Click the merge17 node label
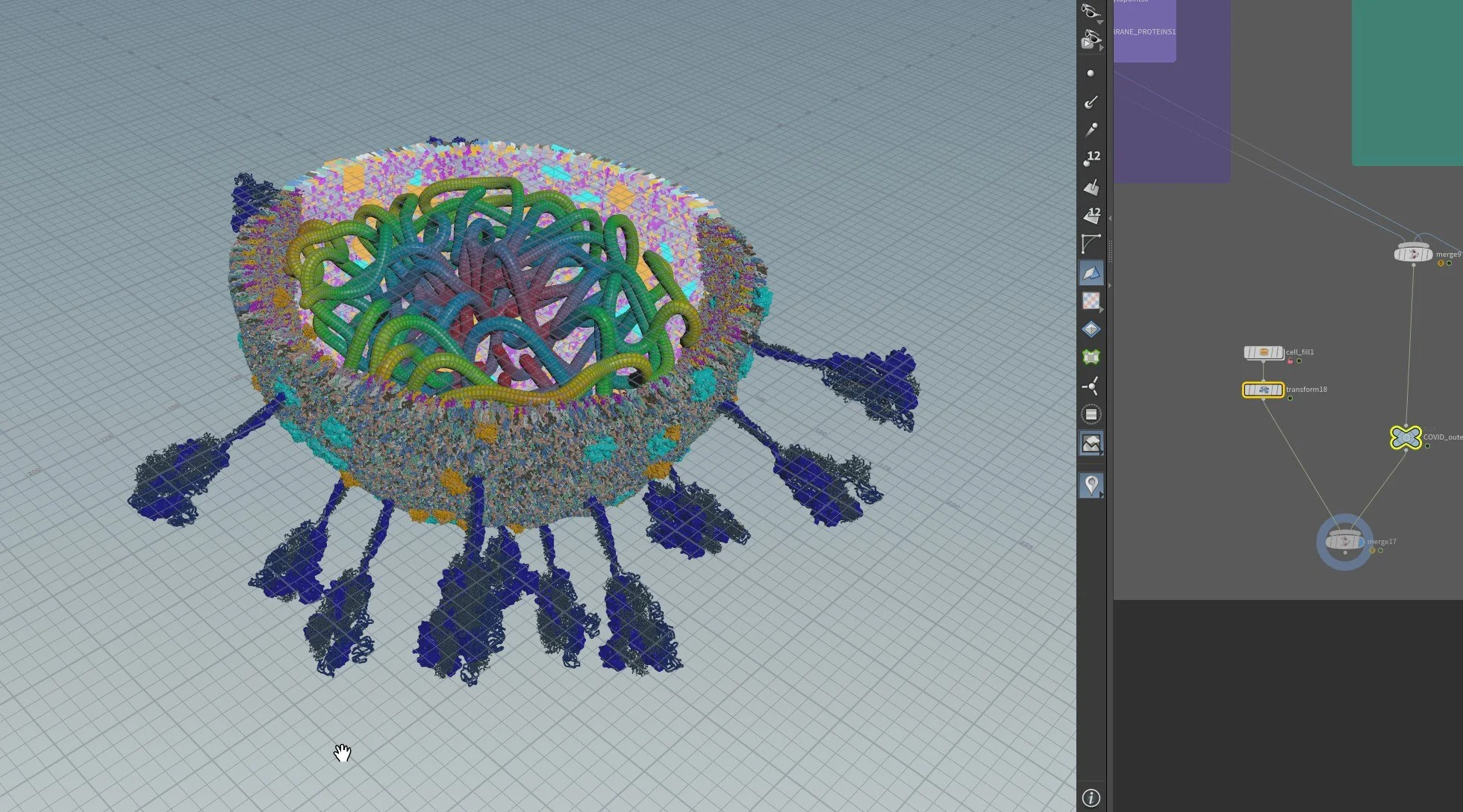Image resolution: width=1463 pixels, height=812 pixels. (x=1382, y=542)
